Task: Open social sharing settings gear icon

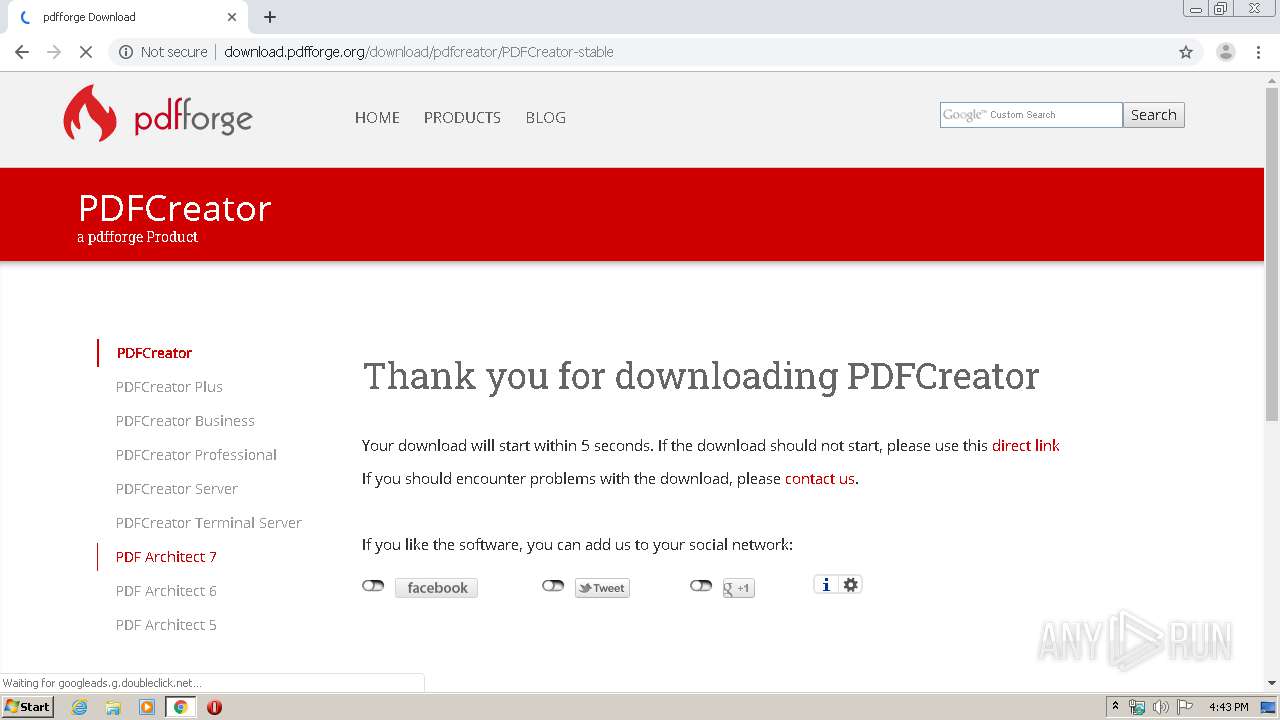Action: coord(850,585)
